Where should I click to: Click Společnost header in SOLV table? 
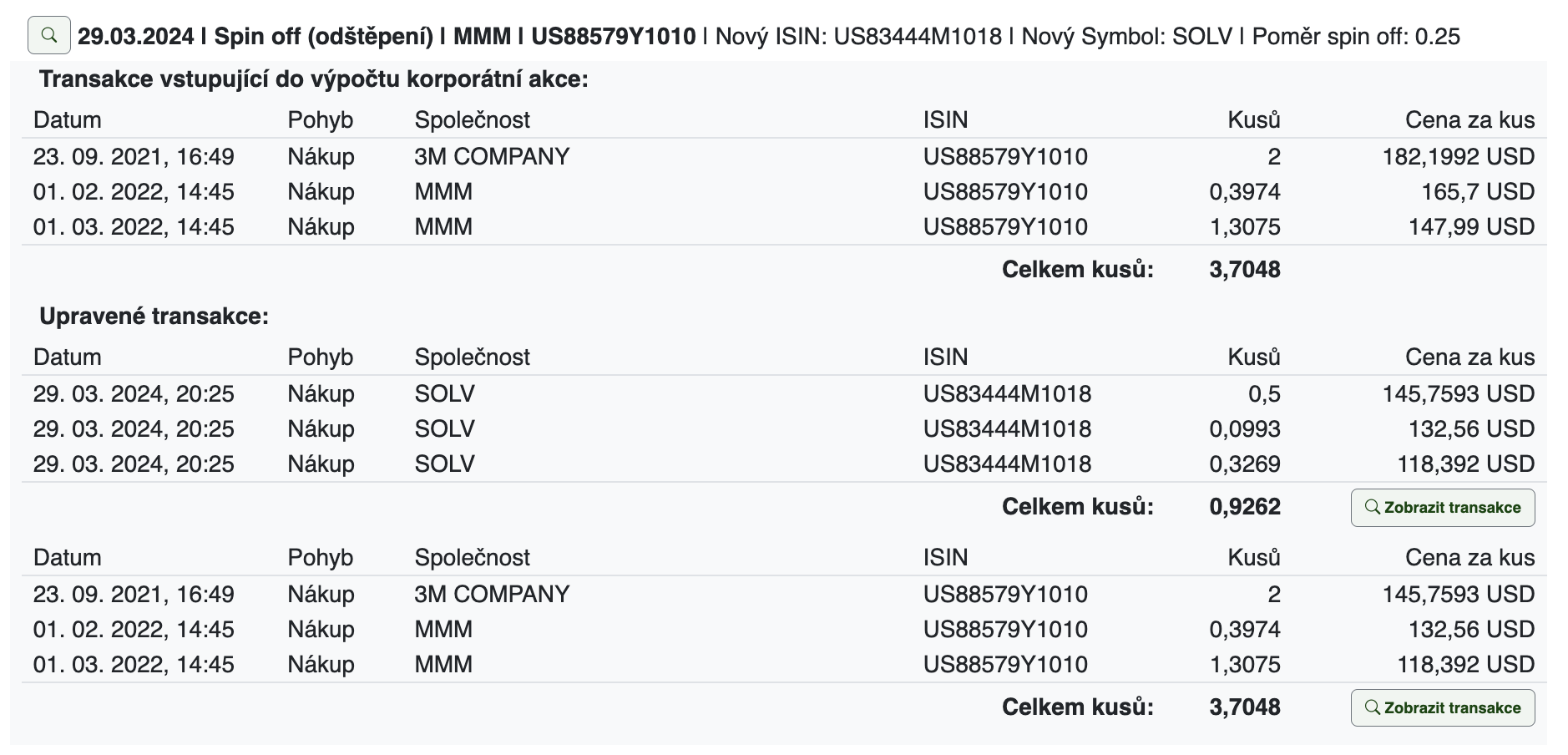472,357
